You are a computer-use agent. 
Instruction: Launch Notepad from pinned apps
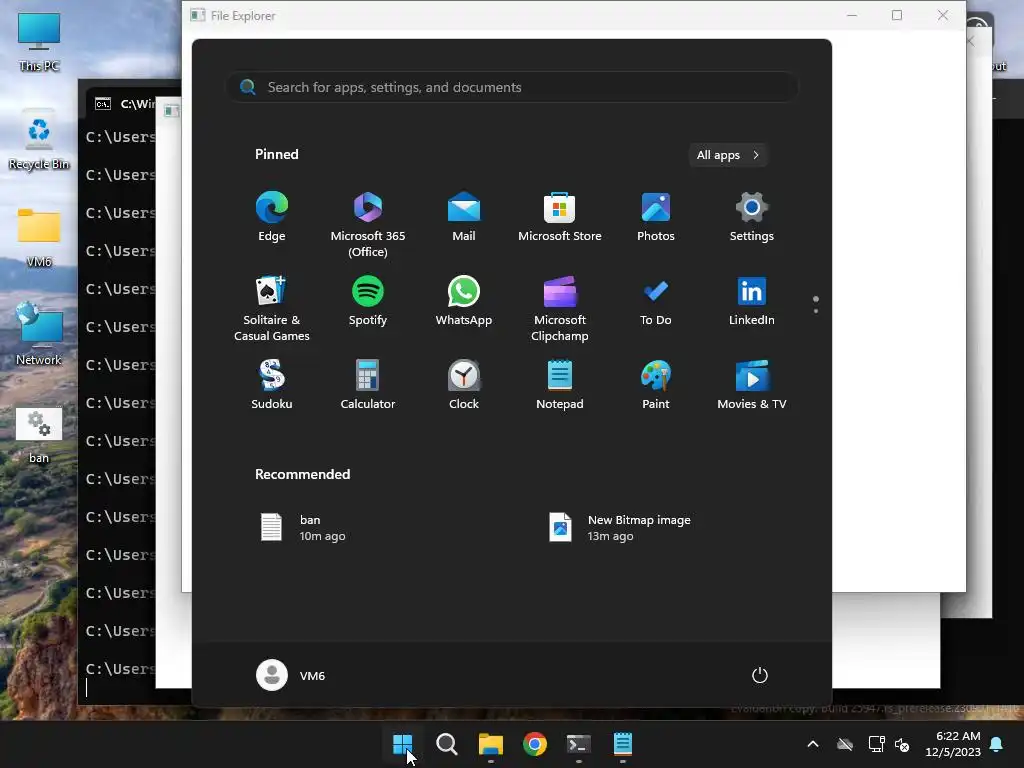tap(560, 385)
